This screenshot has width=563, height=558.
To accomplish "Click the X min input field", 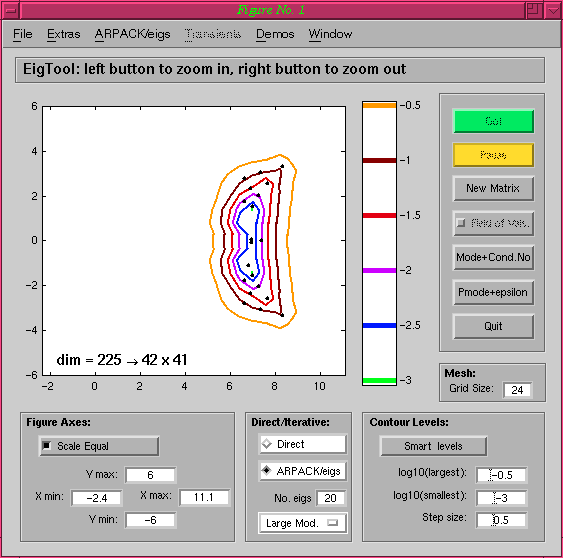I will click(97, 498).
